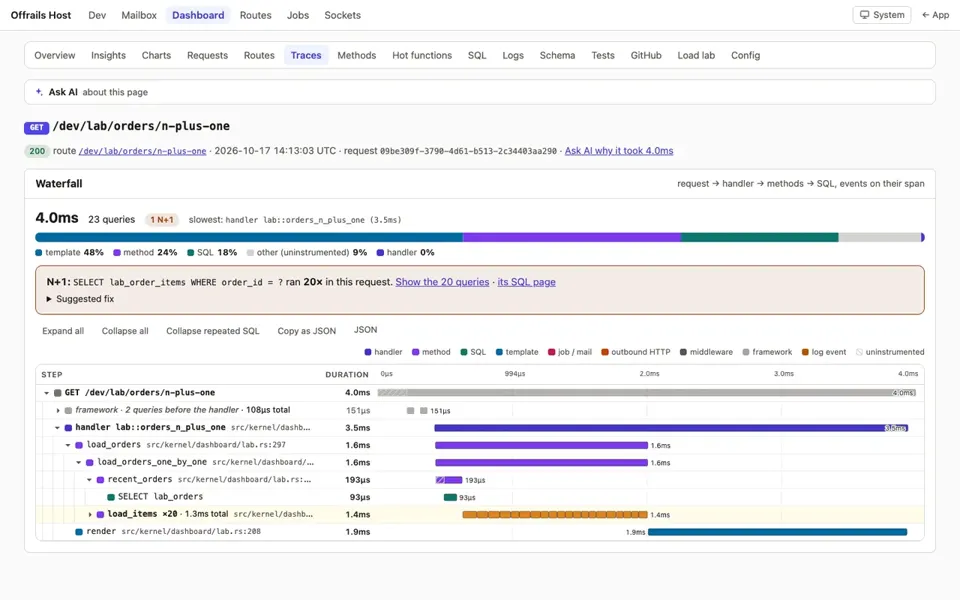This screenshot has height=600, width=960.
Task: Click the DURATION column header
Action: (347, 375)
